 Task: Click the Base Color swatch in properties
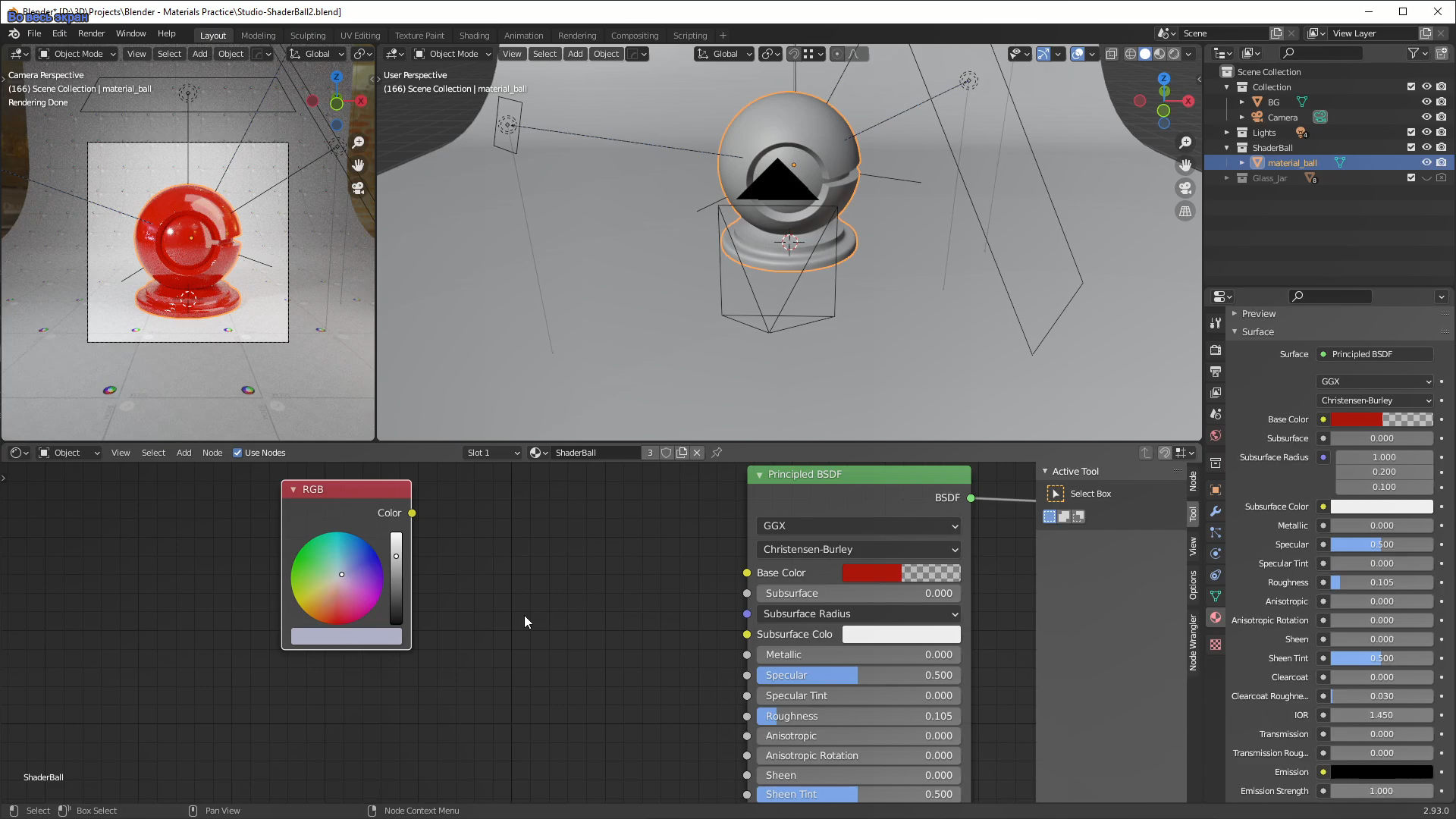[1381, 419]
